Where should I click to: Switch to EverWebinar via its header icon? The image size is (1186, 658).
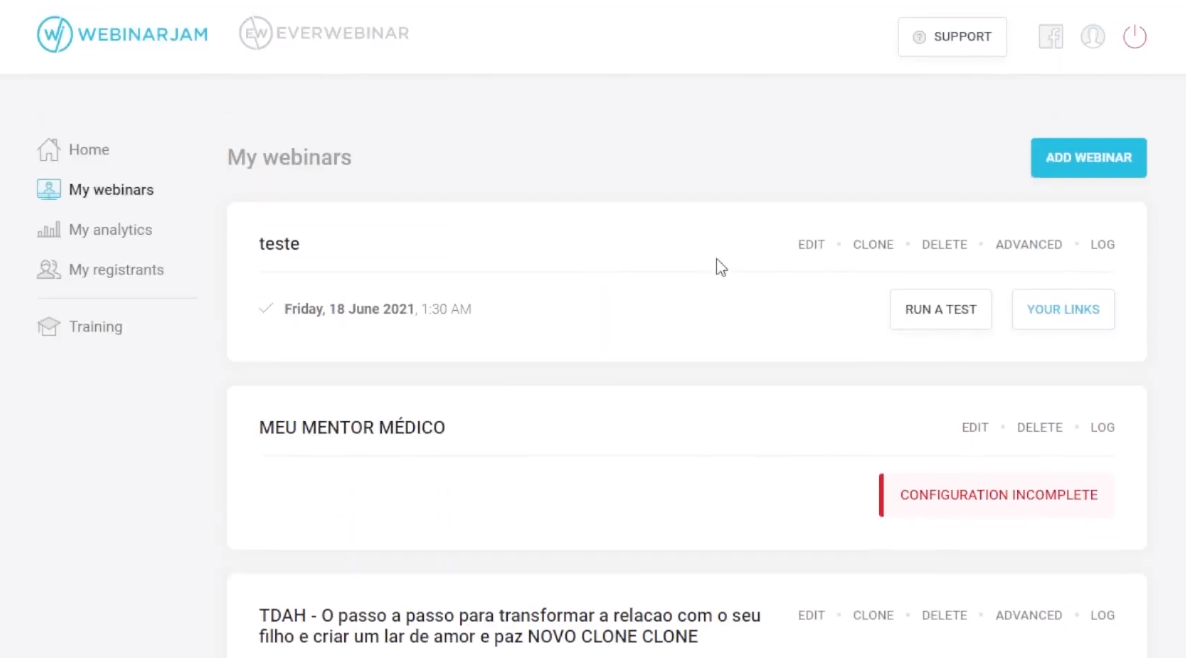(256, 32)
